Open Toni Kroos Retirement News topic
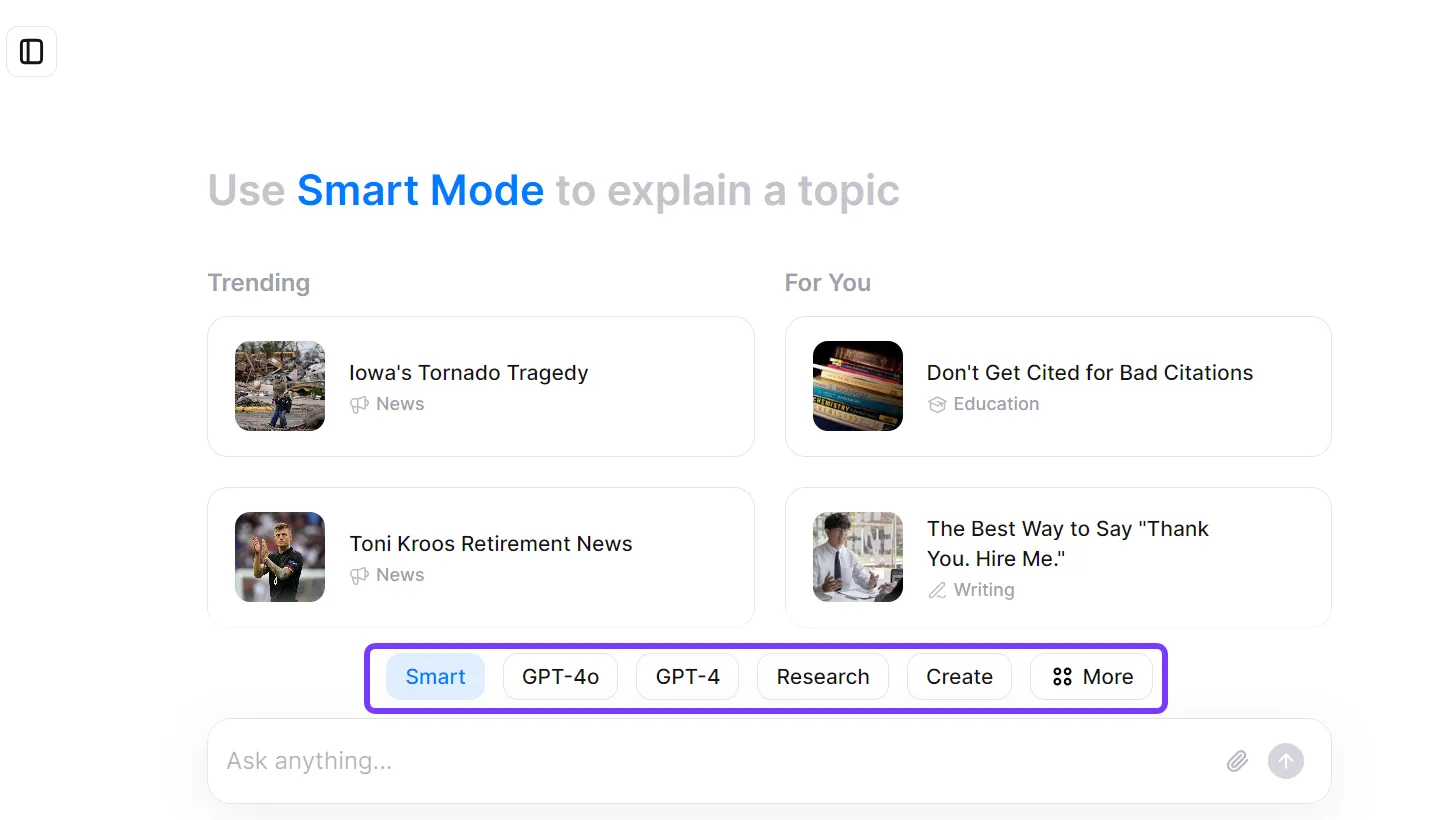 490,544
